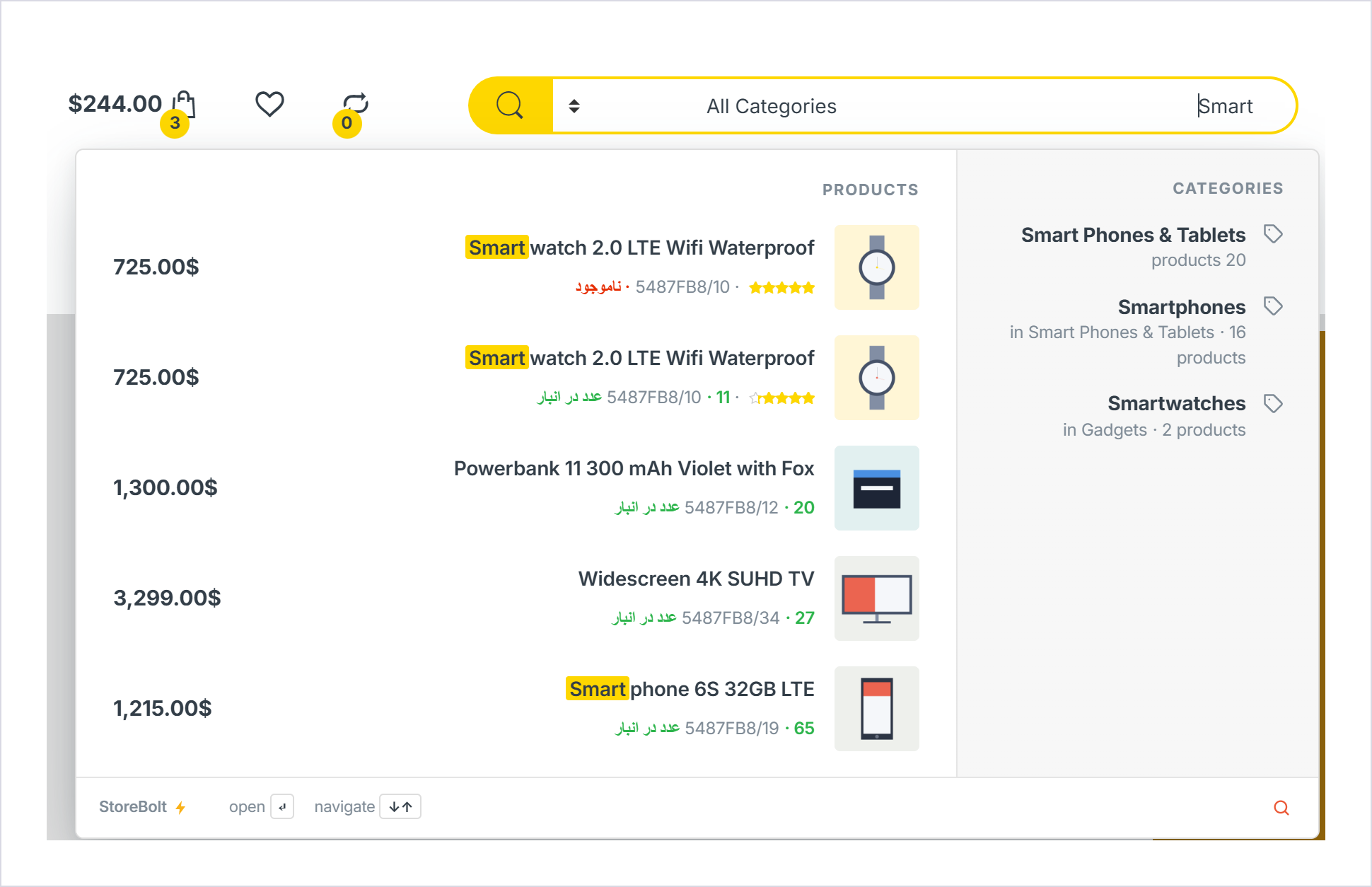This screenshot has width=1372, height=887.
Task: Open Widescreen 4K SUHD TV result
Action: click(516, 598)
